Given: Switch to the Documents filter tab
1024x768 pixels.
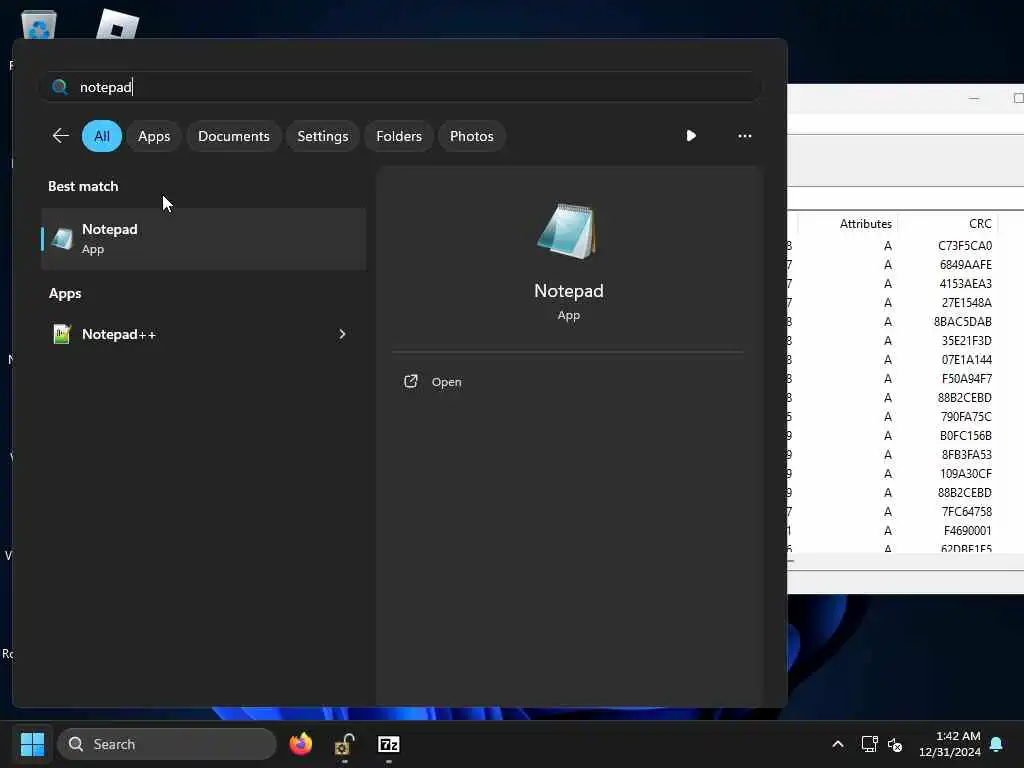Looking at the screenshot, I should click(234, 136).
